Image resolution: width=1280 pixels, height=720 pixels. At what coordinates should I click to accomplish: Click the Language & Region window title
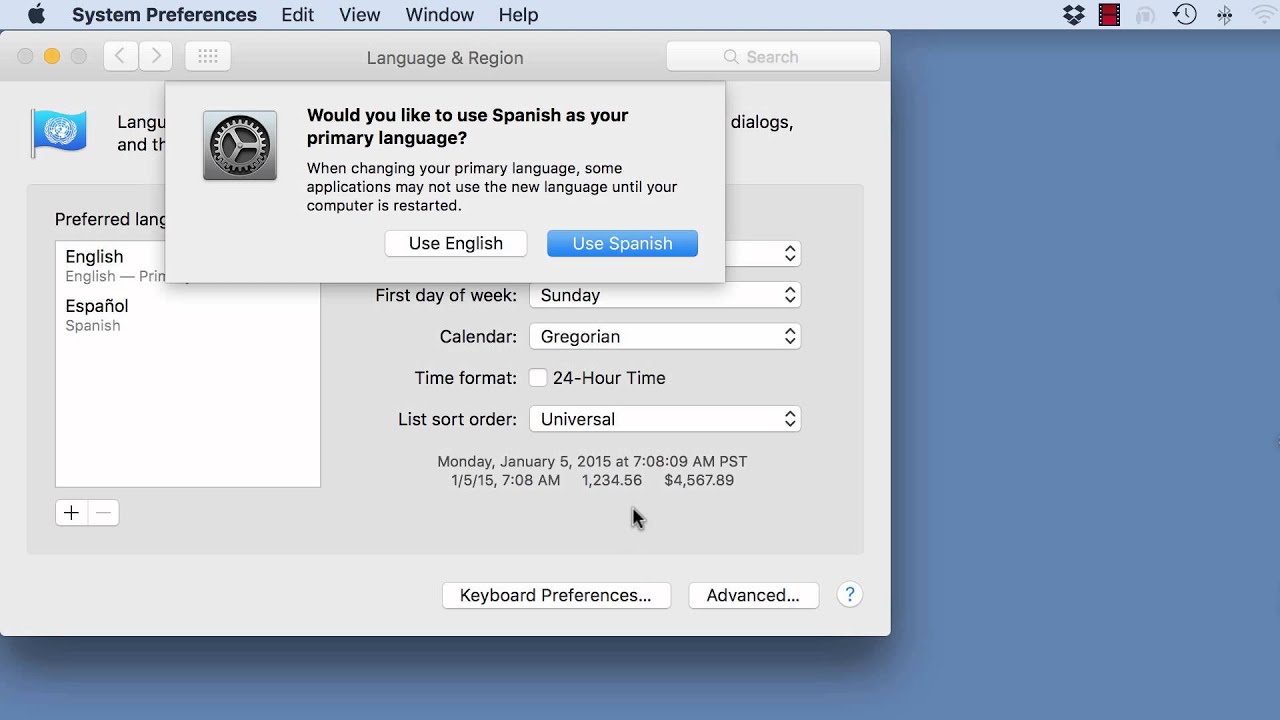[445, 58]
